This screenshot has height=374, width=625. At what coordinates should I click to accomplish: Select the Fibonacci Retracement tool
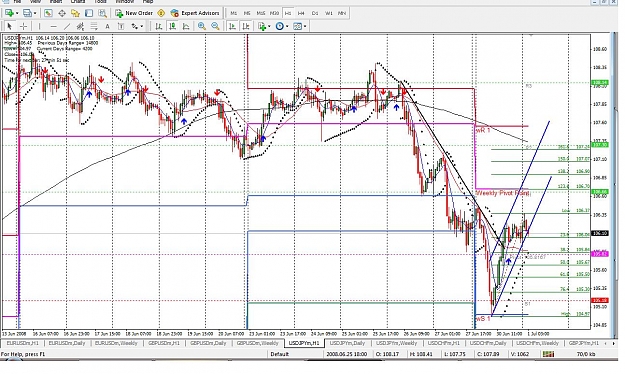(94, 26)
